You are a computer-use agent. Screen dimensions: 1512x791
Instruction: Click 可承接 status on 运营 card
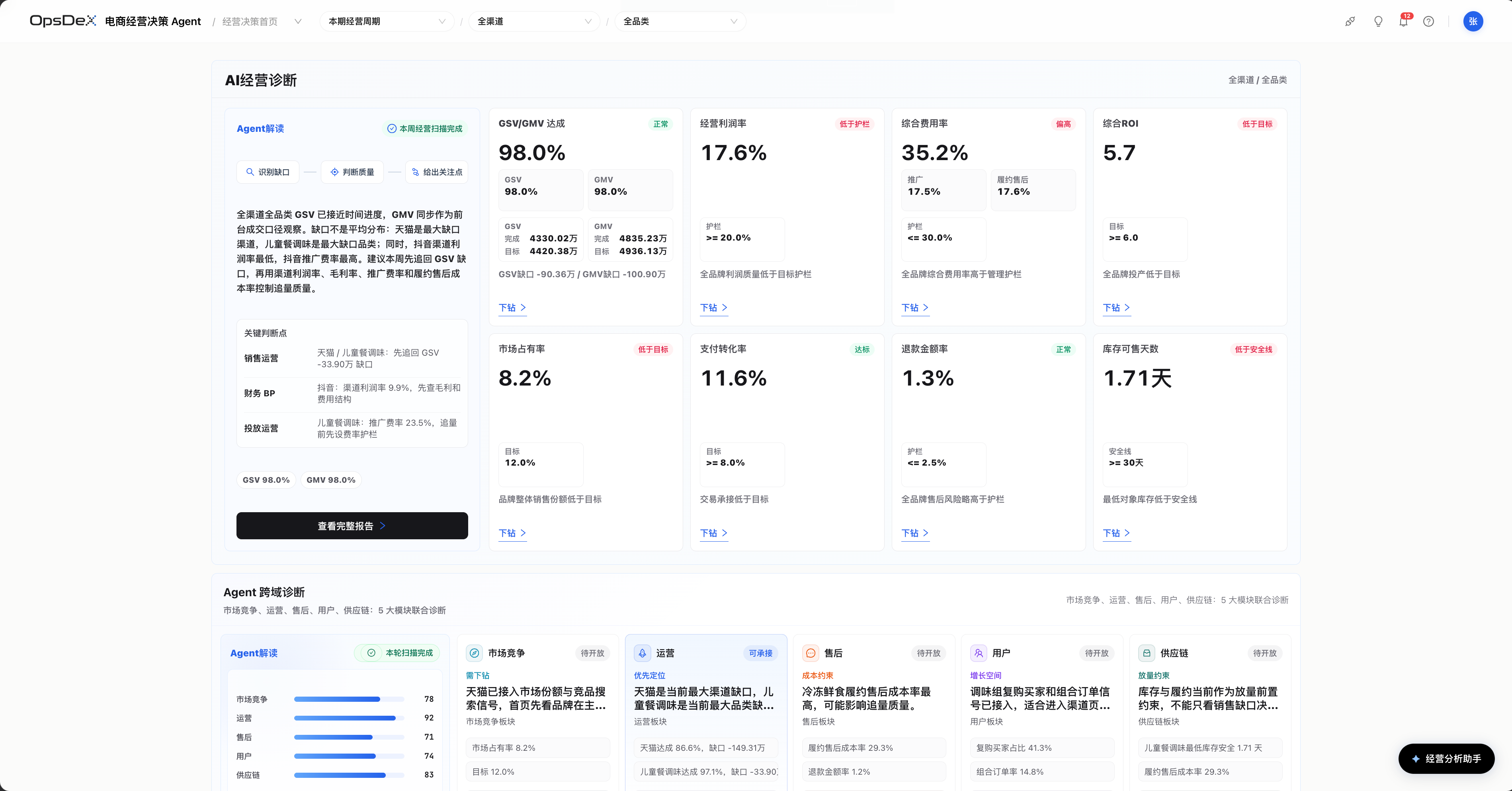pos(761,652)
